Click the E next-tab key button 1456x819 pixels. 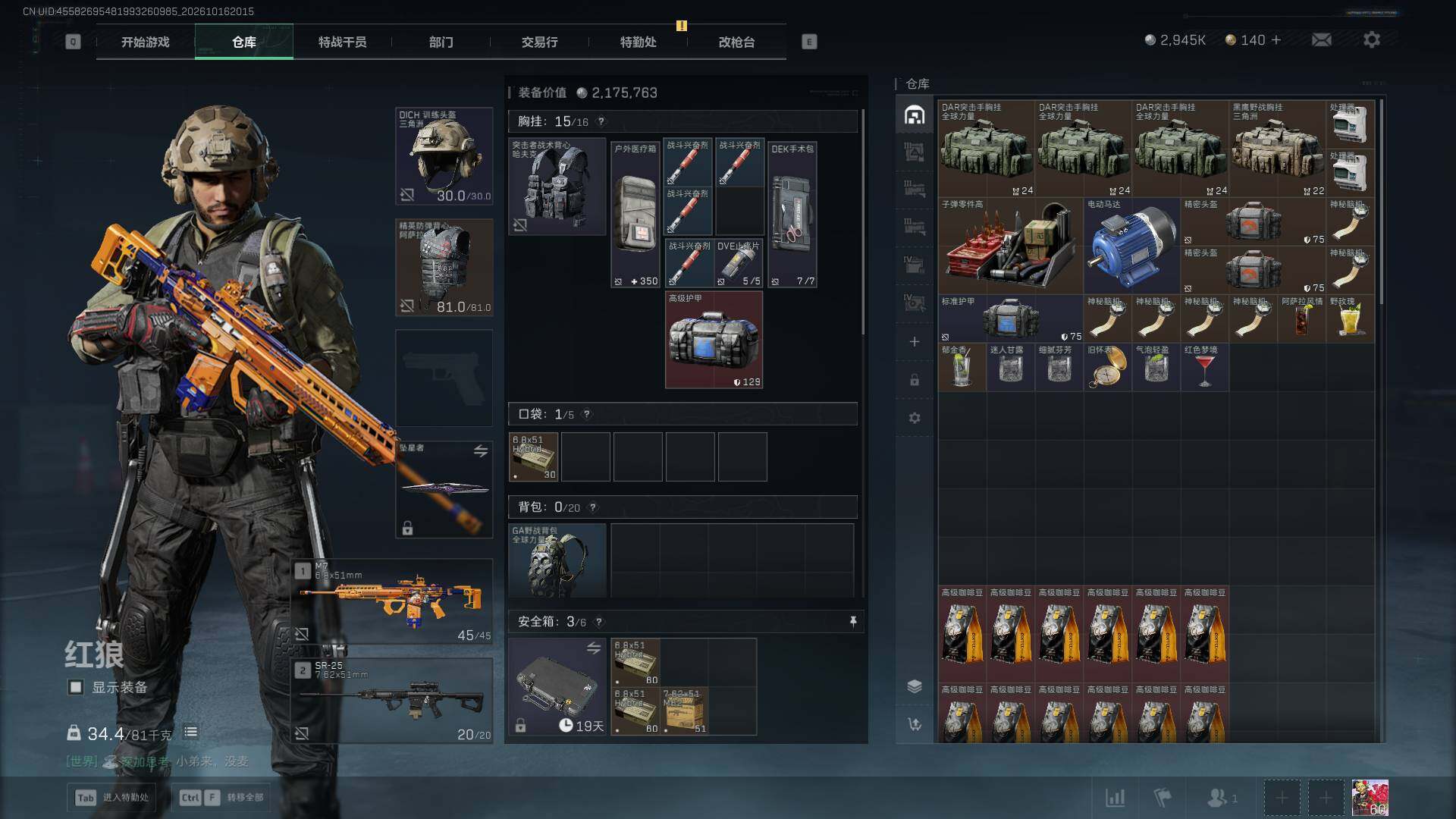tap(809, 42)
